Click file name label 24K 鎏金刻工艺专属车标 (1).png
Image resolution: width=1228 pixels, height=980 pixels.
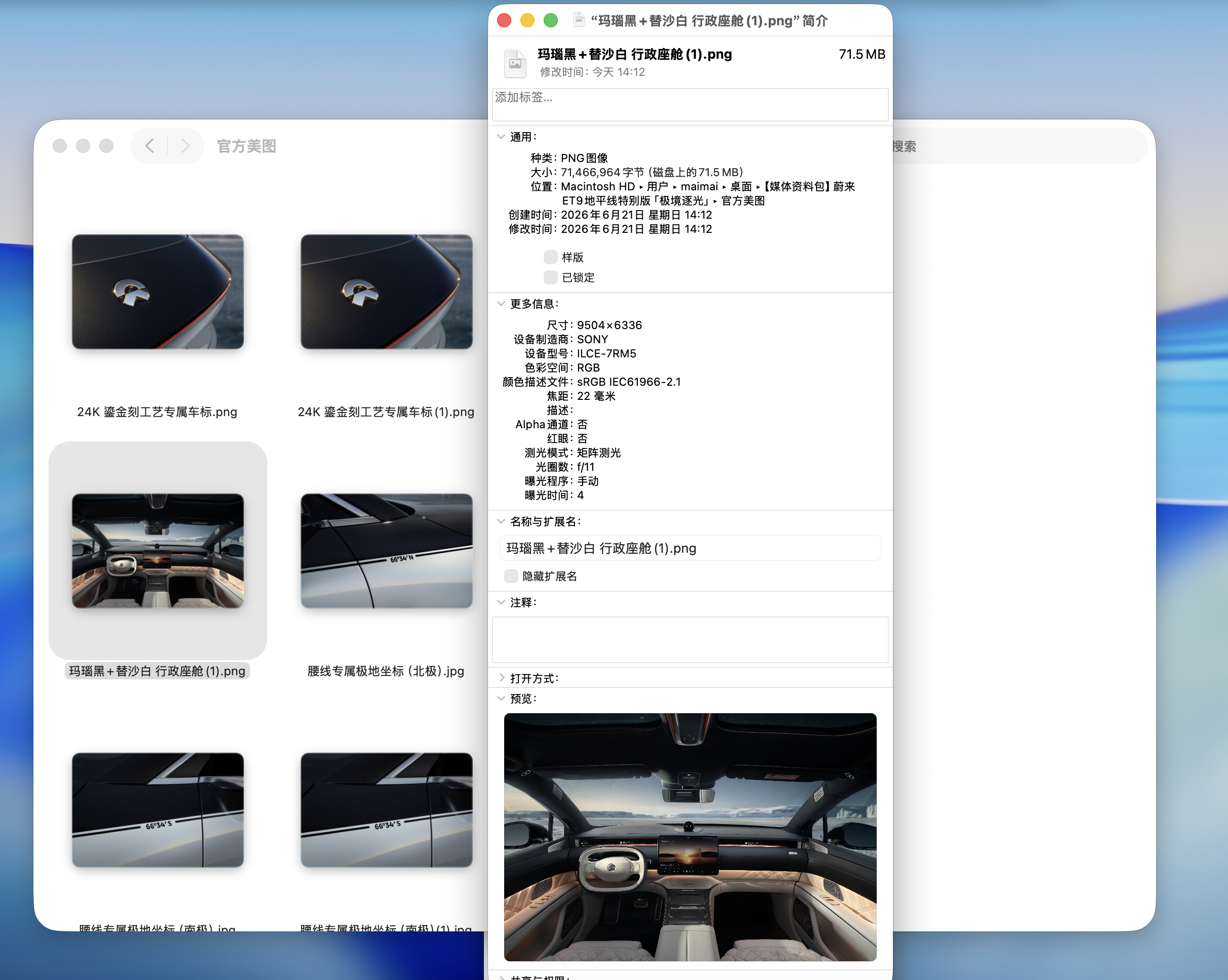[386, 412]
